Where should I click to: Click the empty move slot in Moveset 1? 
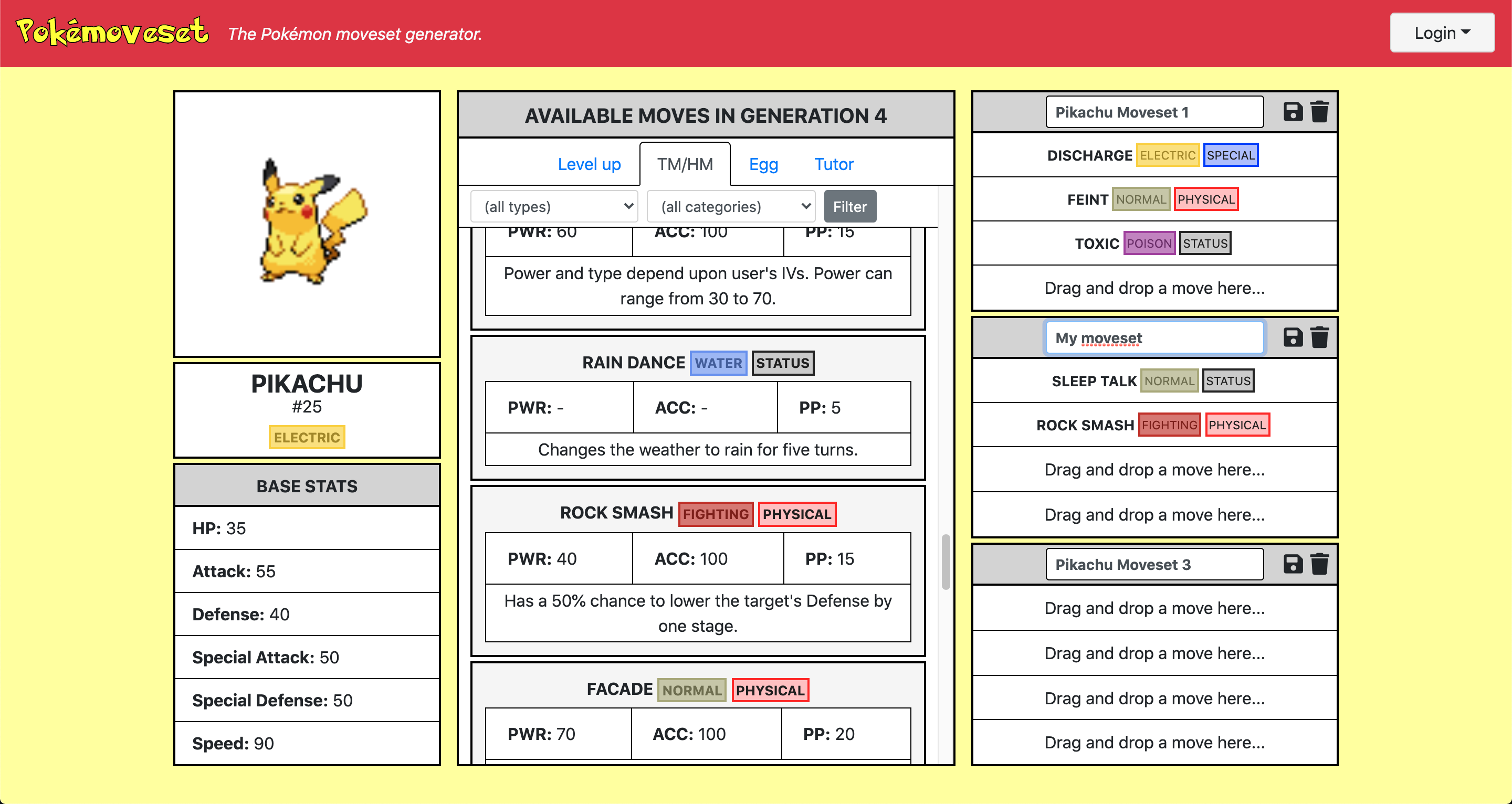pos(1154,288)
